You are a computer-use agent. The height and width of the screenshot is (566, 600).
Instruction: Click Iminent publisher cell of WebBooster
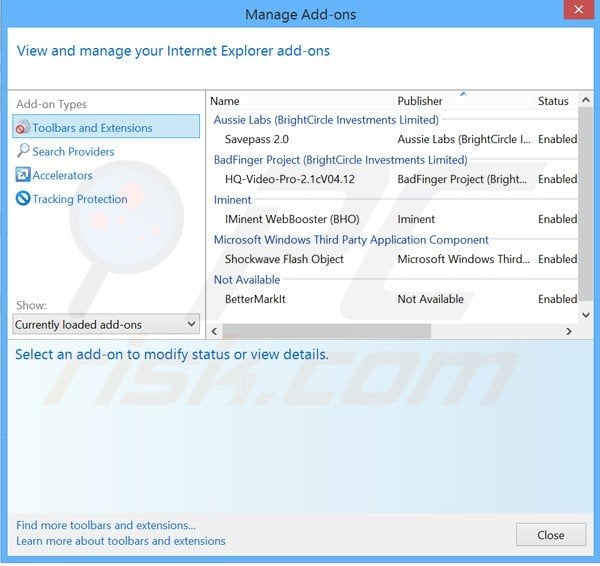(x=416, y=219)
